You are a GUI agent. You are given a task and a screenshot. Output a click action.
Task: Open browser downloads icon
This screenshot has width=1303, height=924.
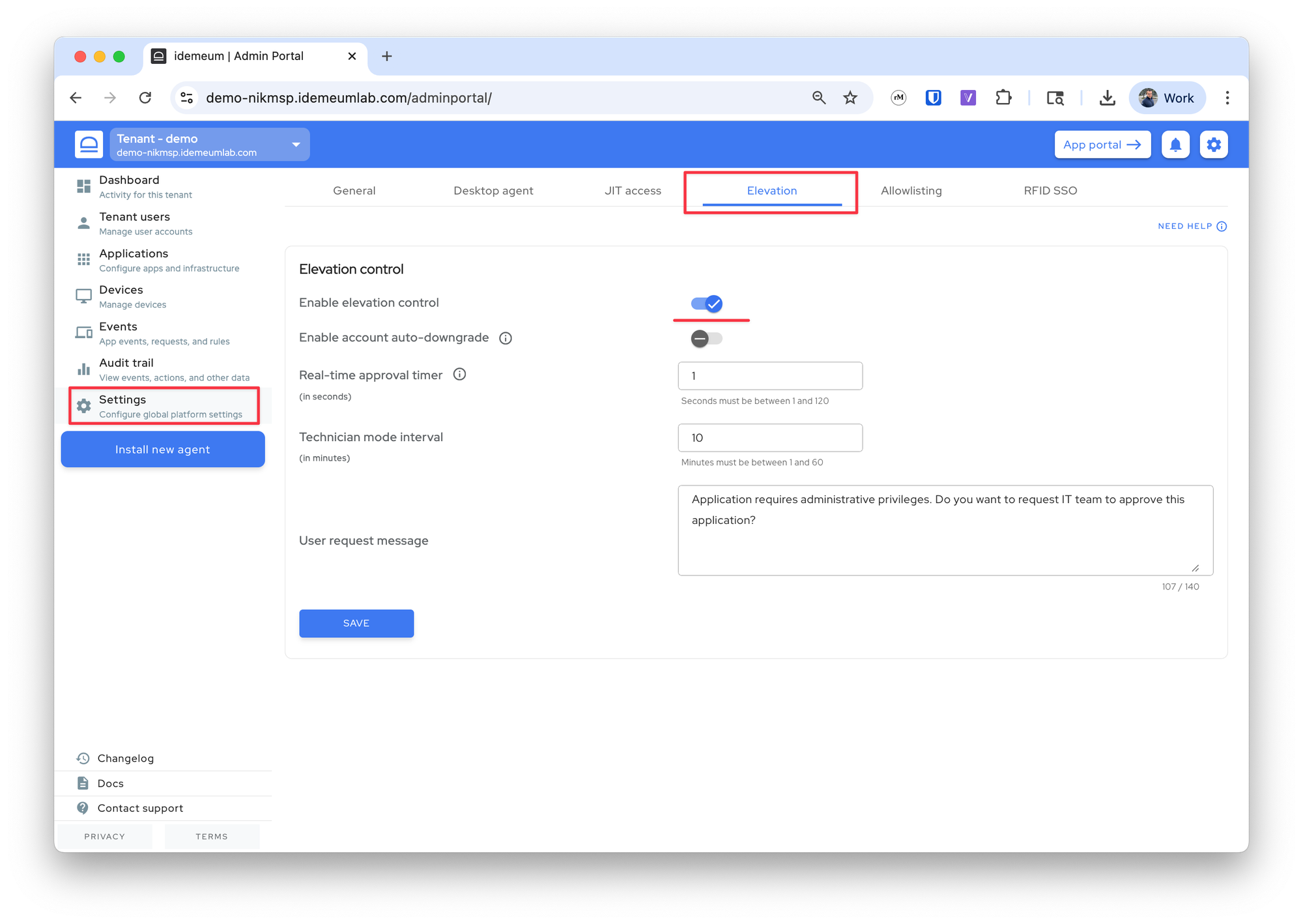click(x=1107, y=98)
